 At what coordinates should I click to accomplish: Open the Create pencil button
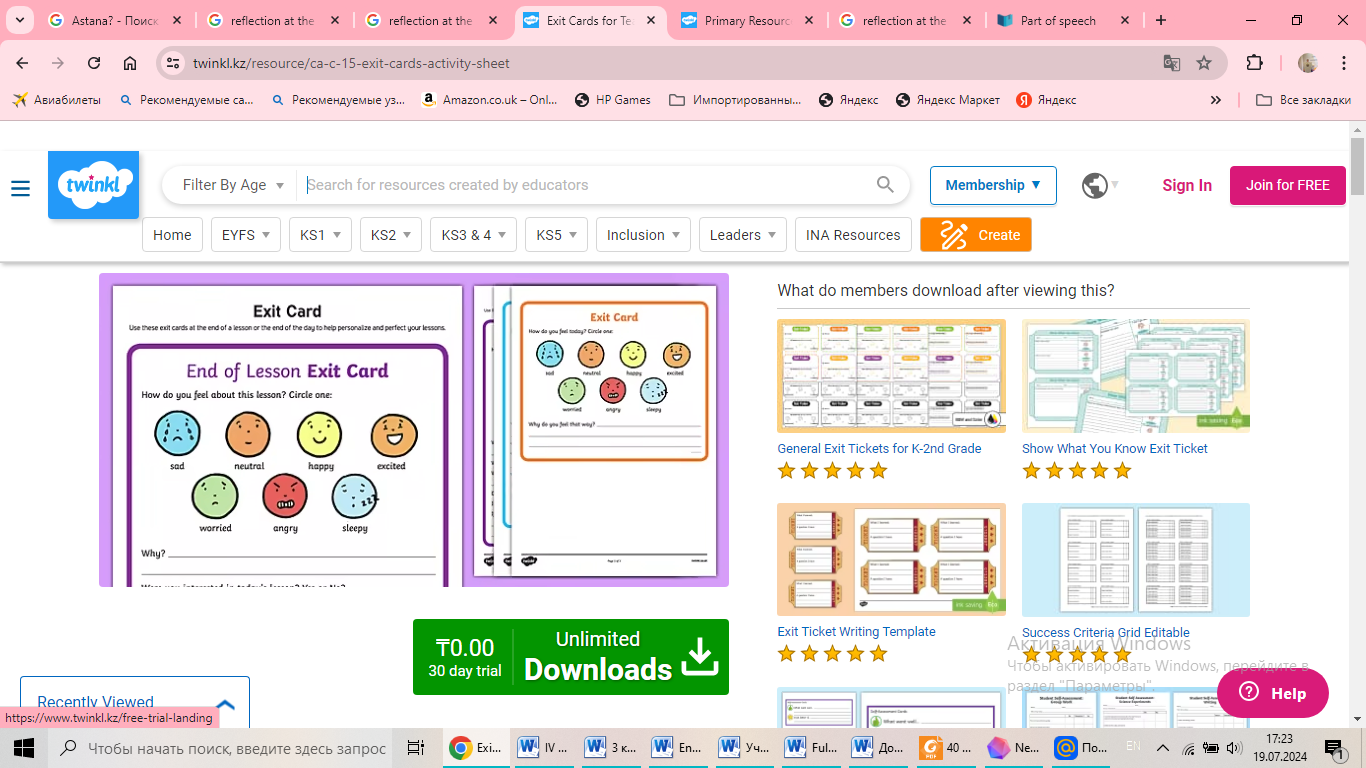pyautogui.click(x=976, y=235)
